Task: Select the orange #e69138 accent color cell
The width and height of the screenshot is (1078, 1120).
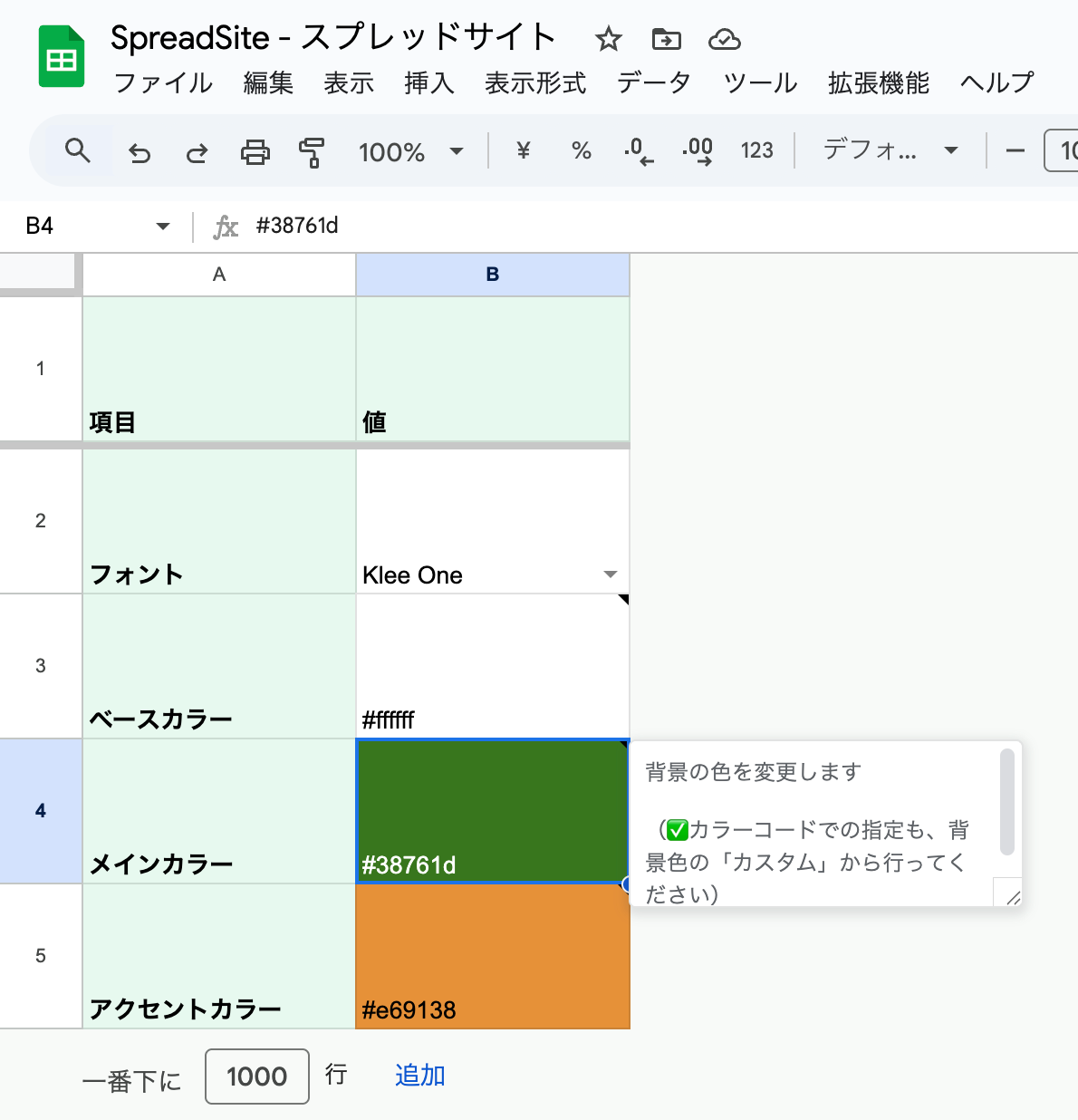Action: coord(493,956)
